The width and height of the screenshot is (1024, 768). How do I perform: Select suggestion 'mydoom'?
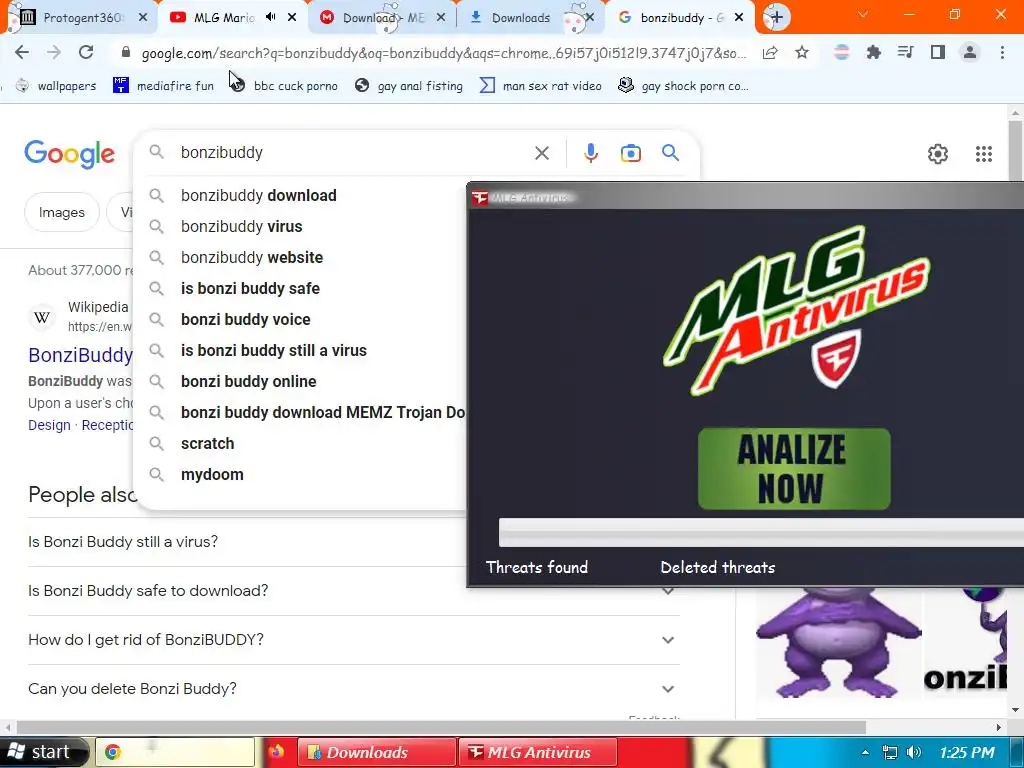(301, 475)
